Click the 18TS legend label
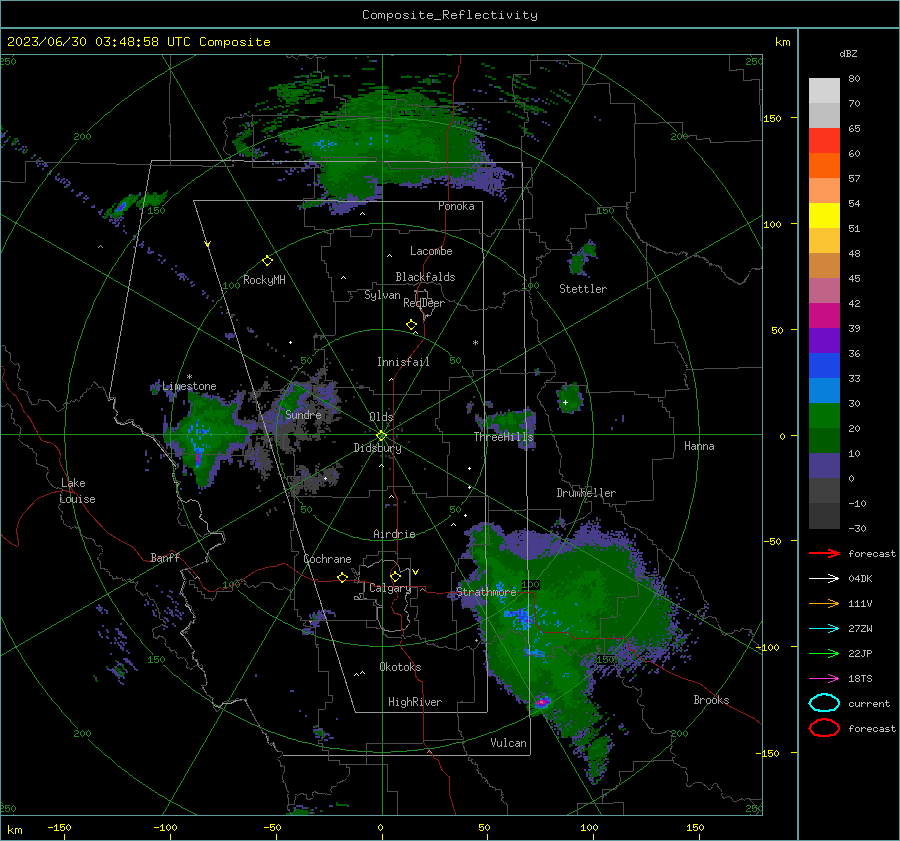The height and width of the screenshot is (841, 900). coord(860,679)
